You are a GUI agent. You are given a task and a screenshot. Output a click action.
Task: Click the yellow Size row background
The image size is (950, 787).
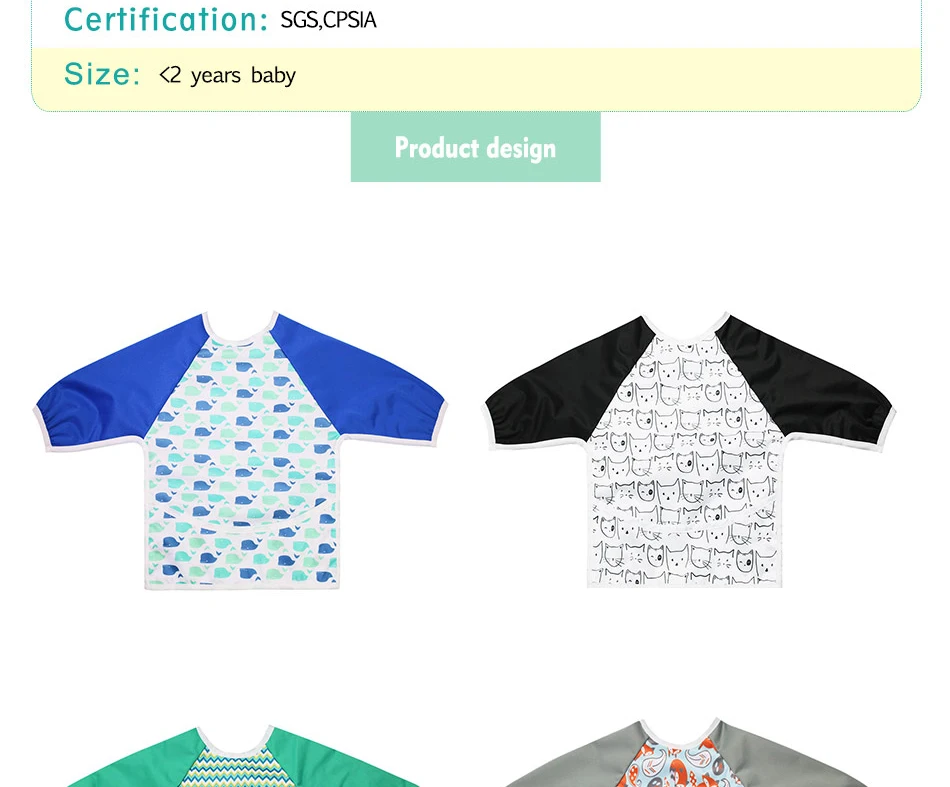click(x=476, y=79)
